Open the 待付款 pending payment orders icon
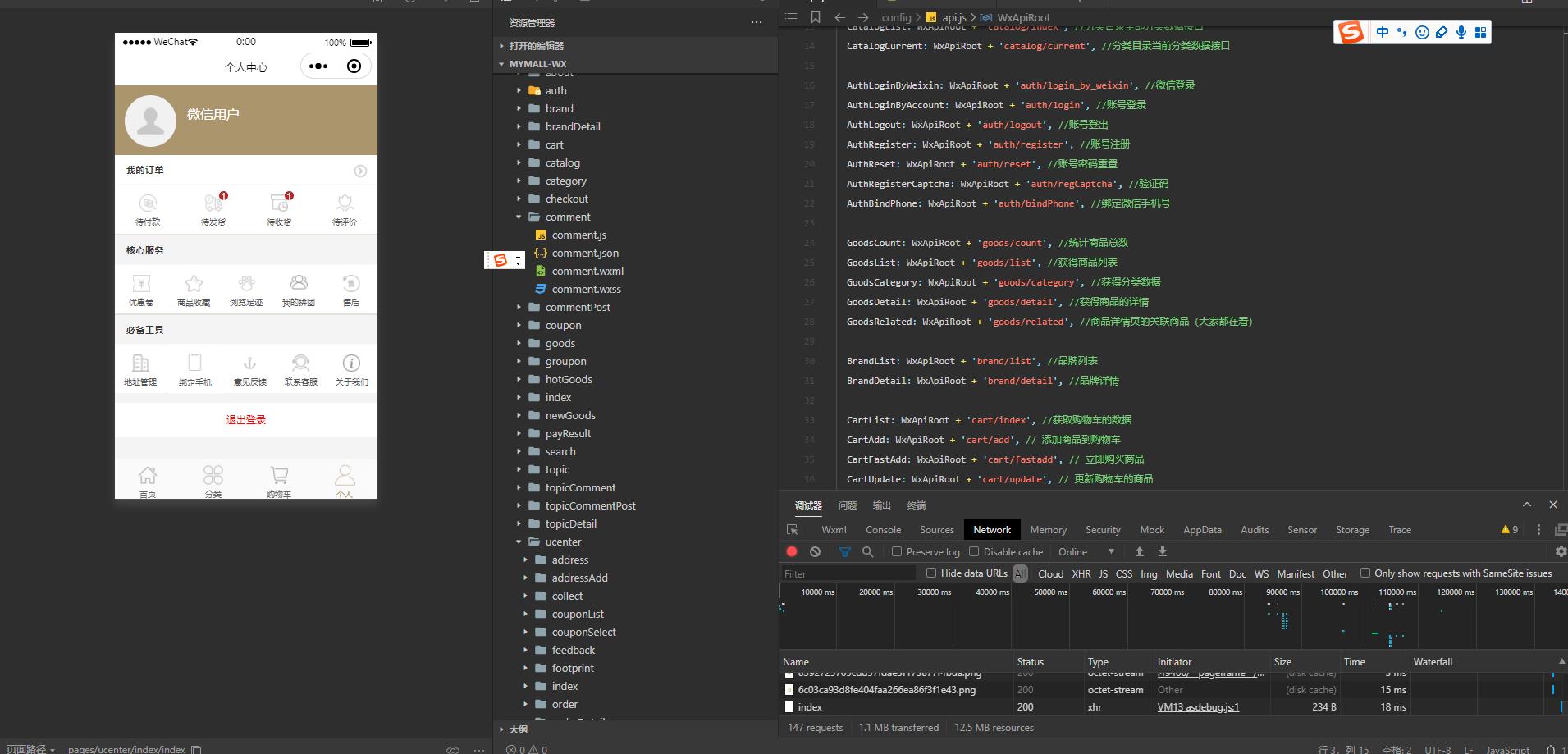1568x754 pixels. click(x=148, y=203)
